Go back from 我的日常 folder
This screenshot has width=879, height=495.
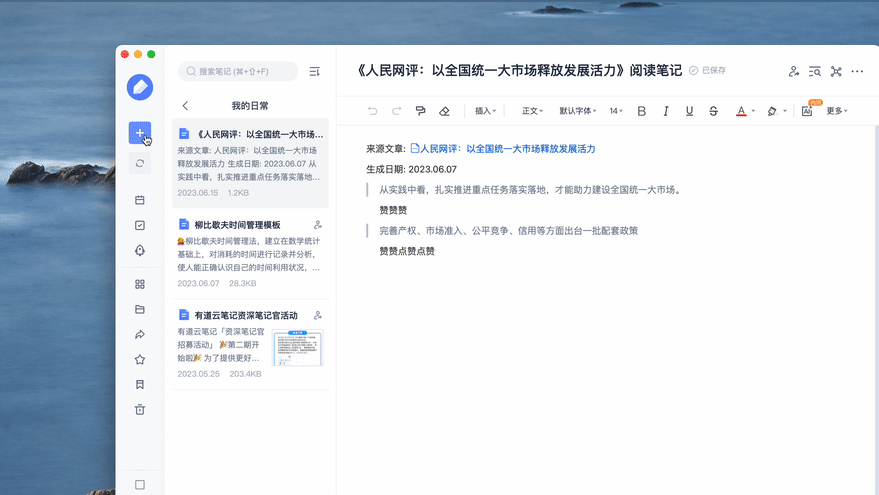185,105
